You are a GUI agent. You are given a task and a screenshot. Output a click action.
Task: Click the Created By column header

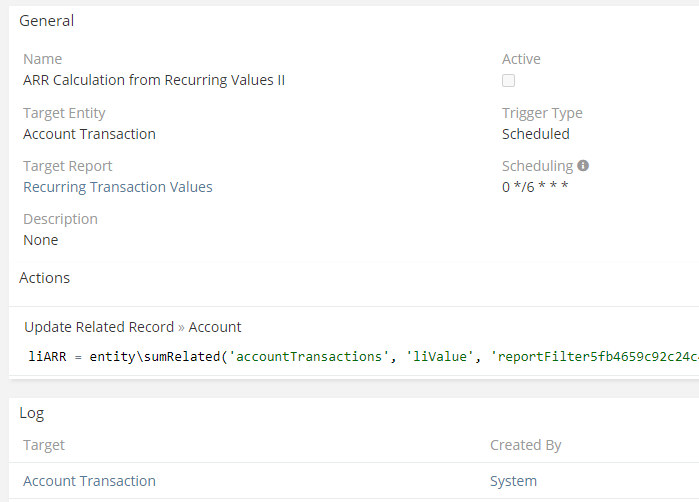[x=525, y=445]
